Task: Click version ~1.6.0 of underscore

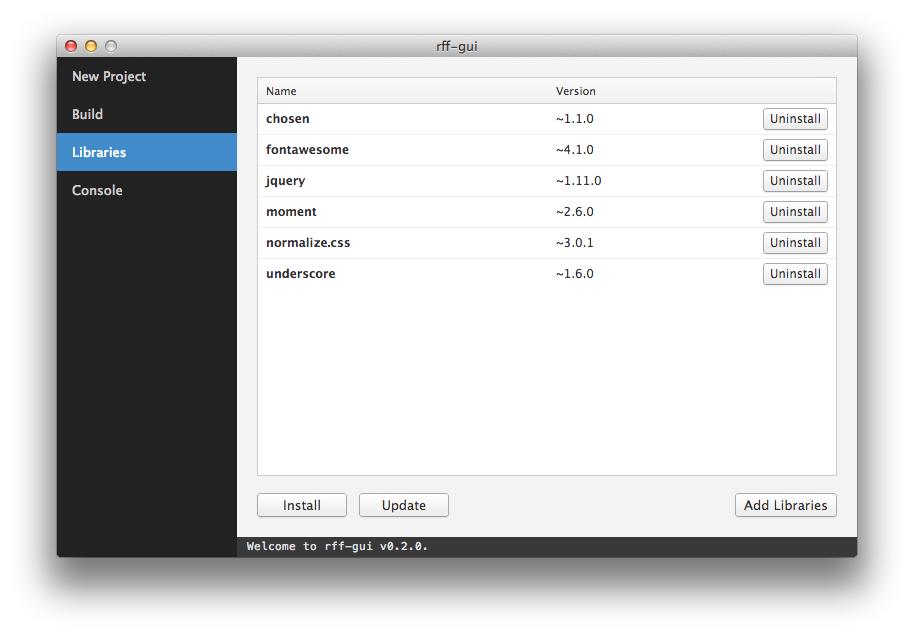Action: pyautogui.click(x=575, y=273)
